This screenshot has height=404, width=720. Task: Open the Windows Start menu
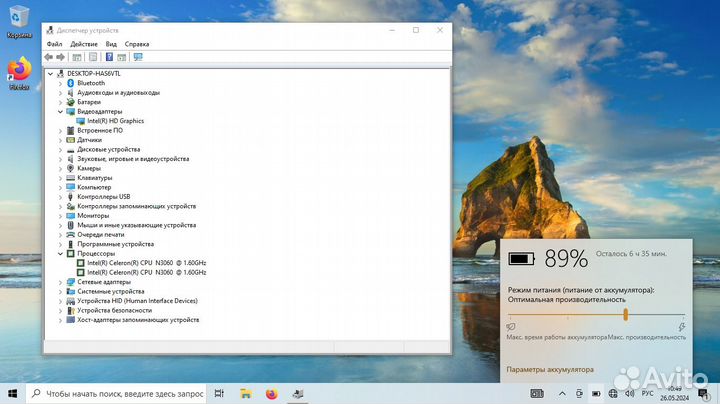point(12,393)
